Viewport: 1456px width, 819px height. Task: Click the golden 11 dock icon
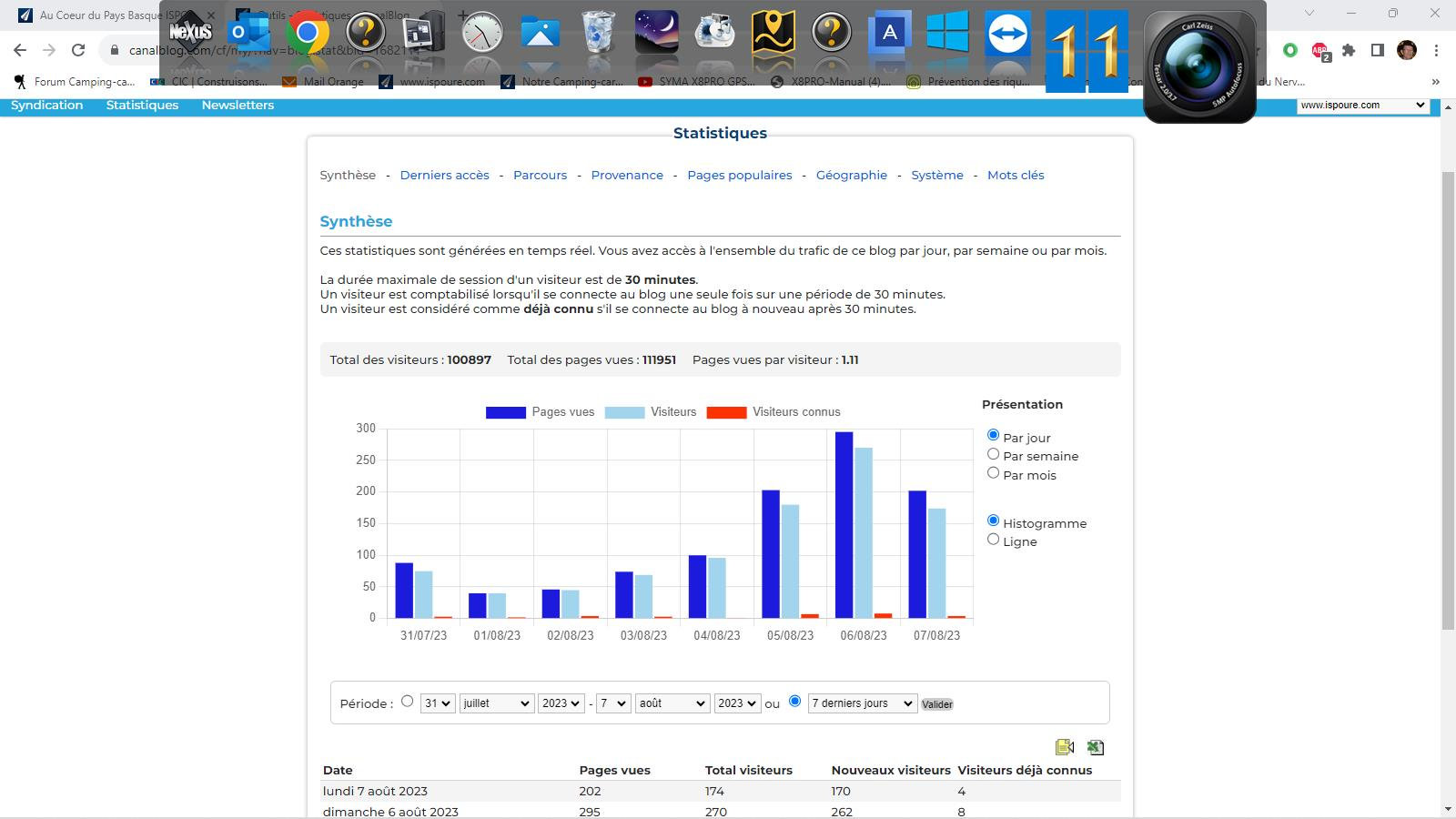(x=1087, y=51)
